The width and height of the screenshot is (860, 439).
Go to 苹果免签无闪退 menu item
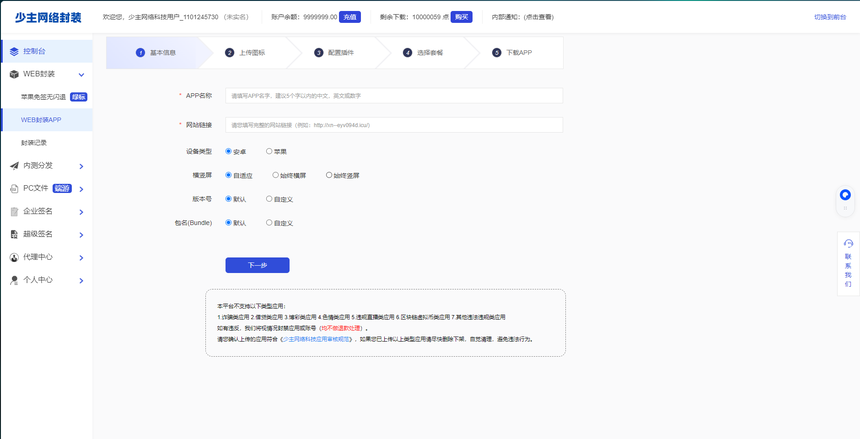(44, 97)
